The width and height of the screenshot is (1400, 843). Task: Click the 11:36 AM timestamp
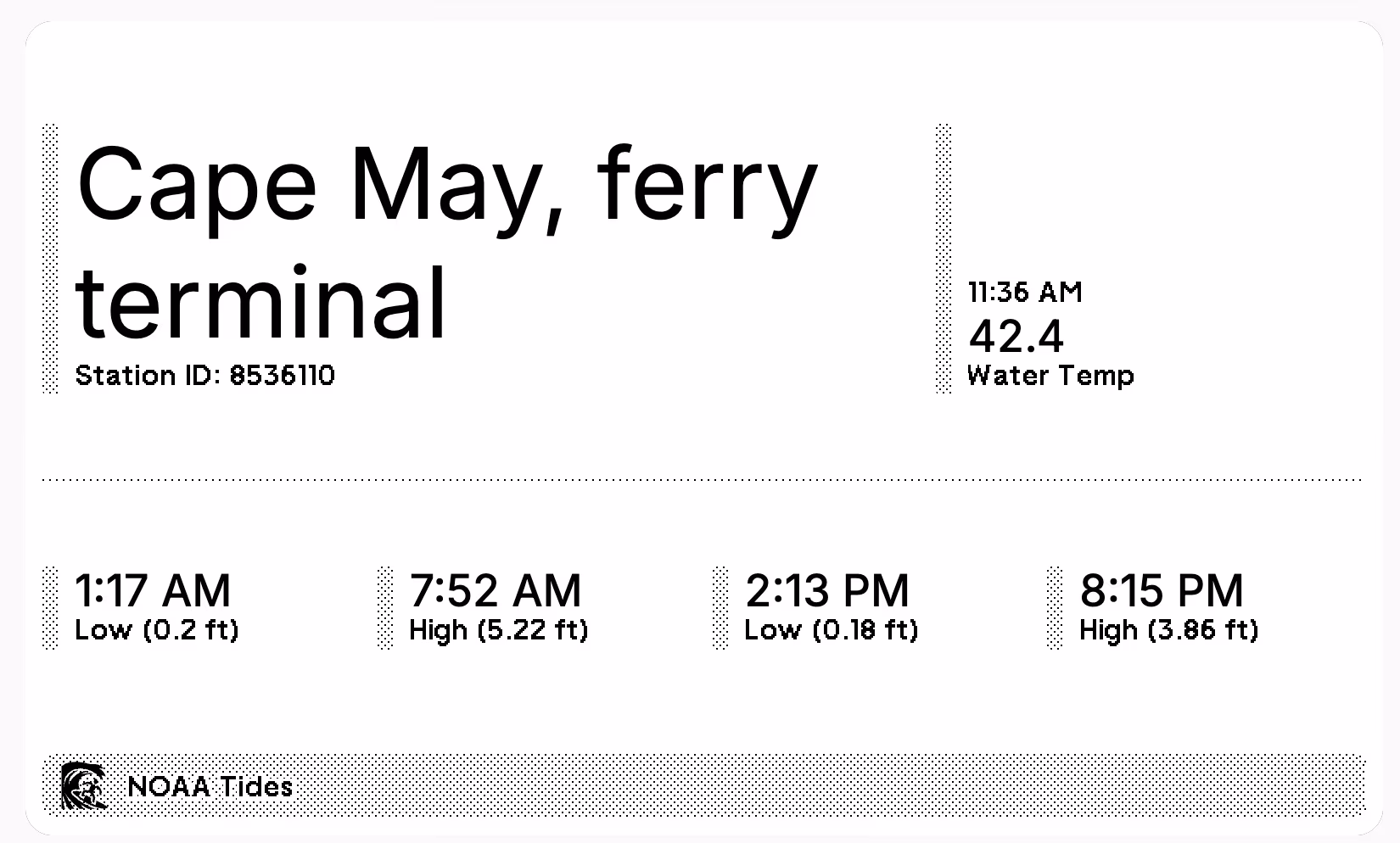coord(1025,293)
